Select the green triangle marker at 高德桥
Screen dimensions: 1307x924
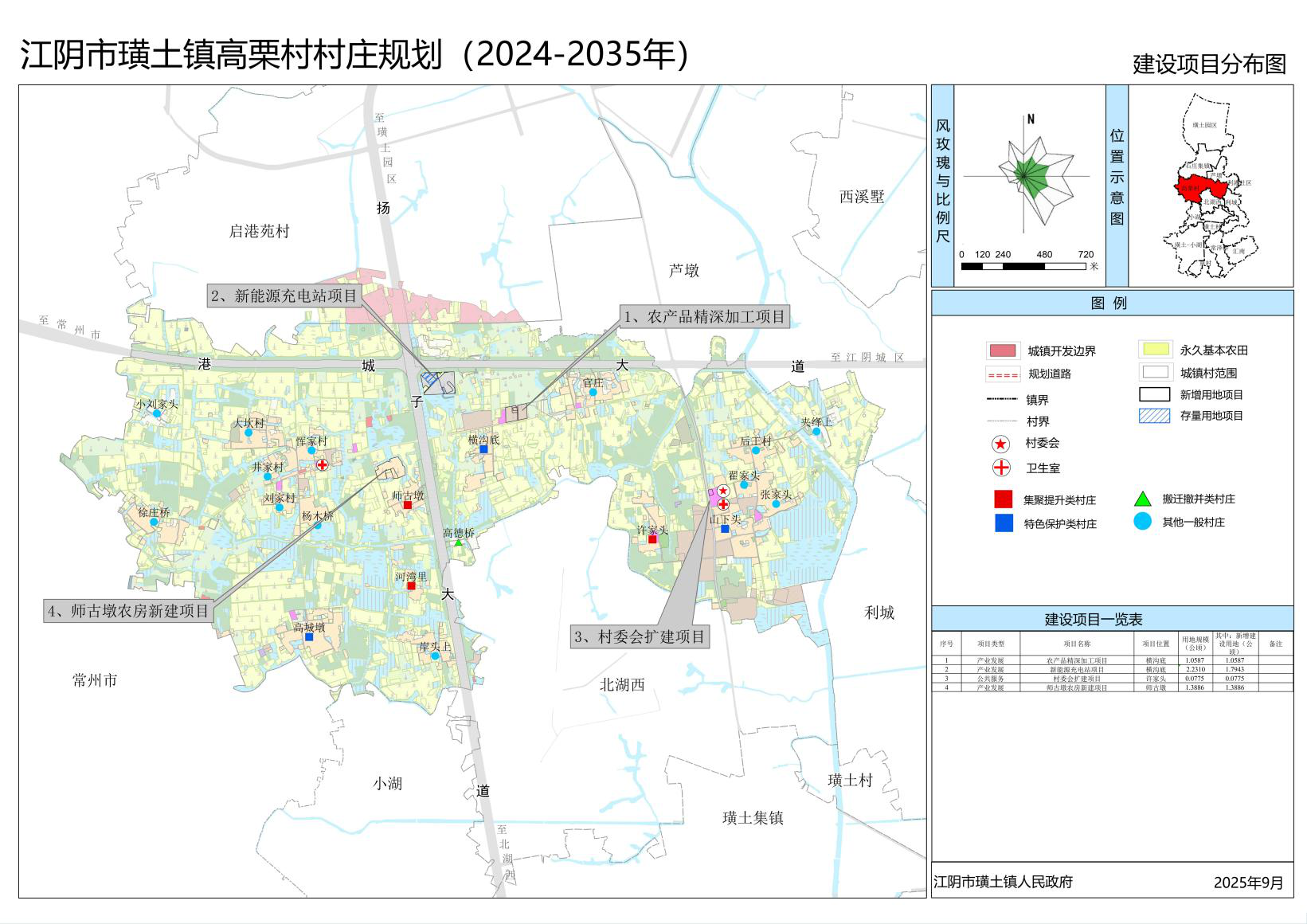(459, 542)
